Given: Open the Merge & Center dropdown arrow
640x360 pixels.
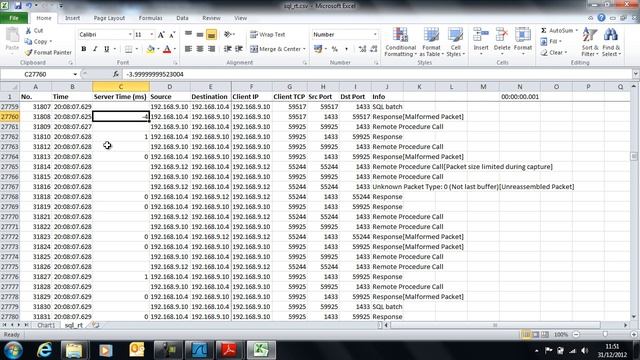Looking at the screenshot, I should click(x=304, y=49).
